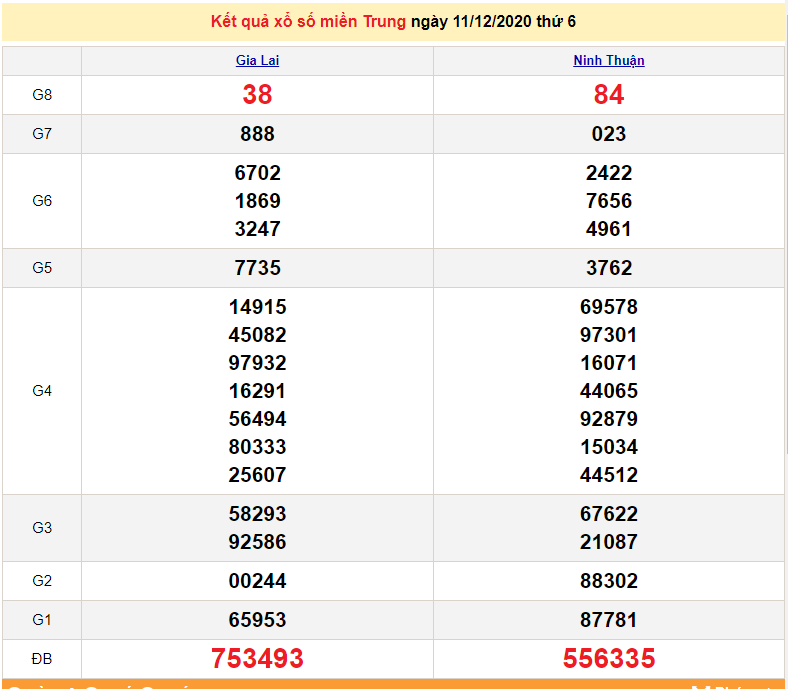The image size is (788, 689).
Task: Click the Ninh Thuận special prize 556335
Action: point(608,658)
